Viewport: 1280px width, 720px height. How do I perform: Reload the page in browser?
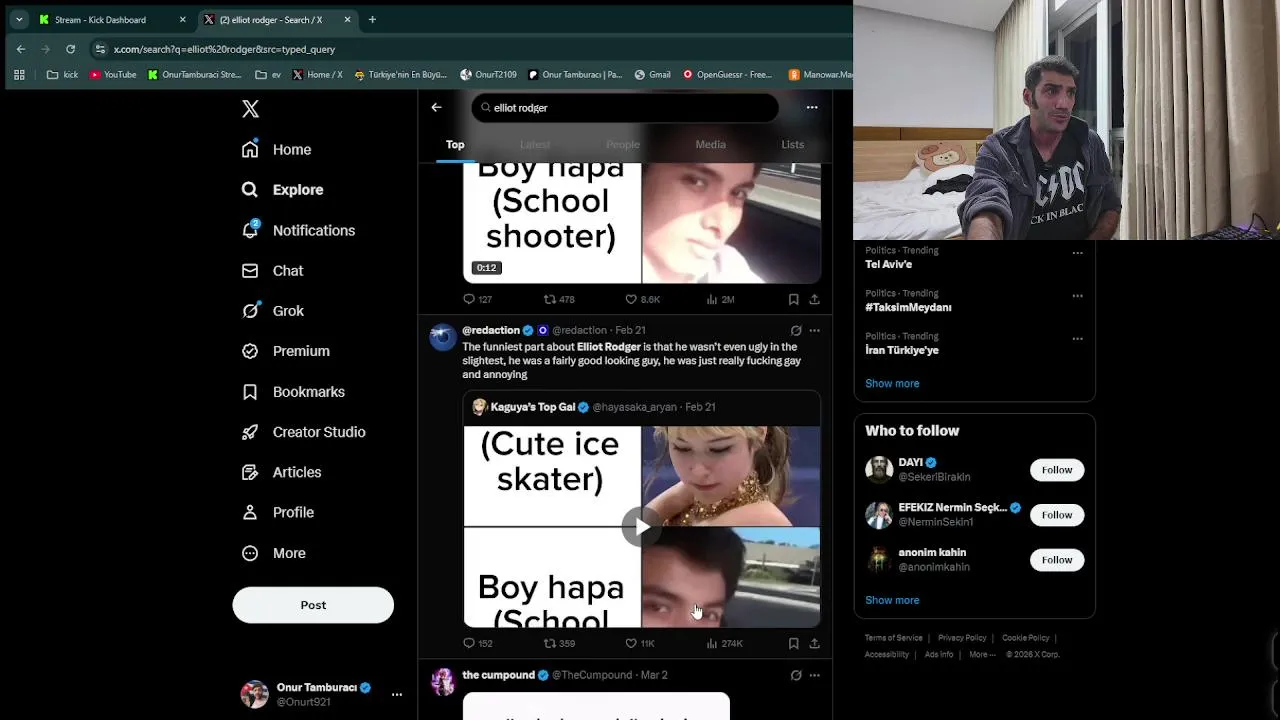[x=70, y=49]
